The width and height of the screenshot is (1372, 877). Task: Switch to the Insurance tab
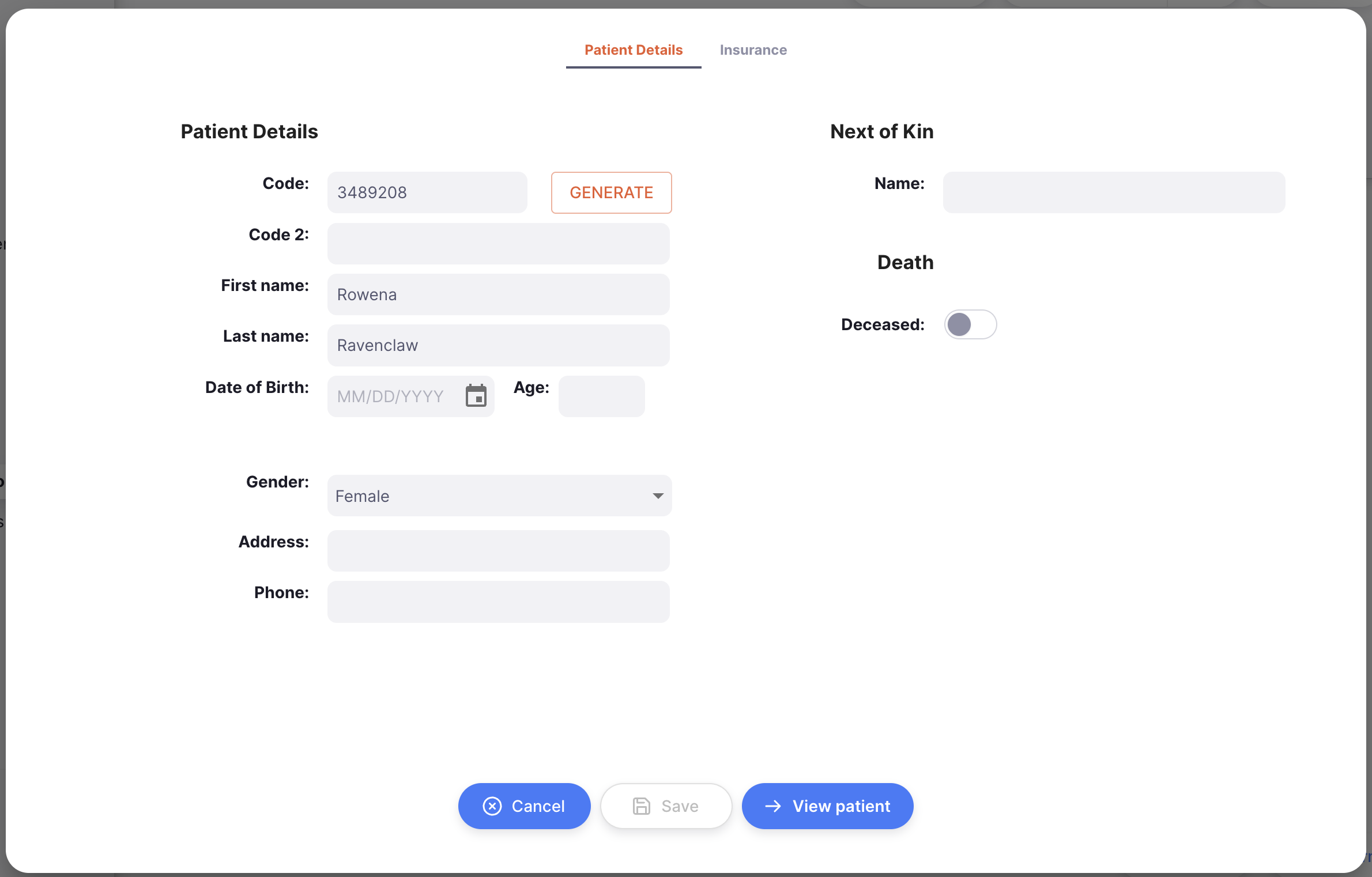click(x=753, y=50)
